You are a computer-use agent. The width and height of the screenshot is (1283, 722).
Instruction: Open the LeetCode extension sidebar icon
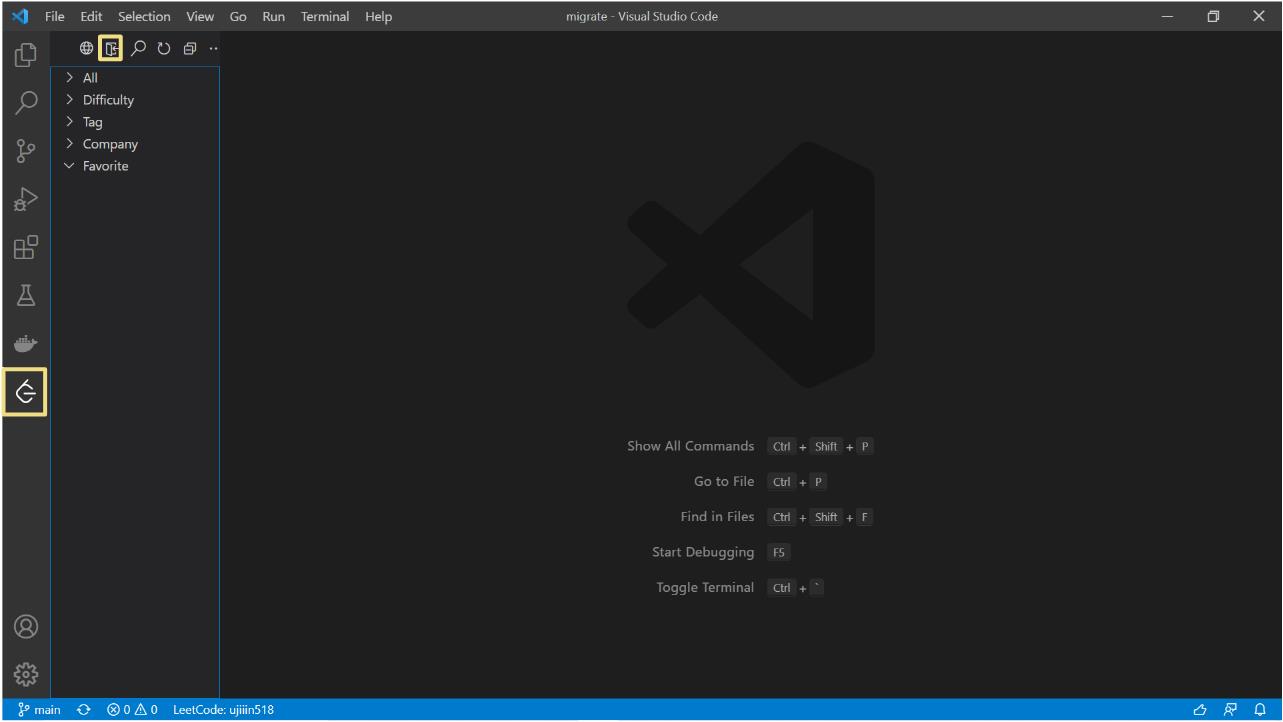25,391
